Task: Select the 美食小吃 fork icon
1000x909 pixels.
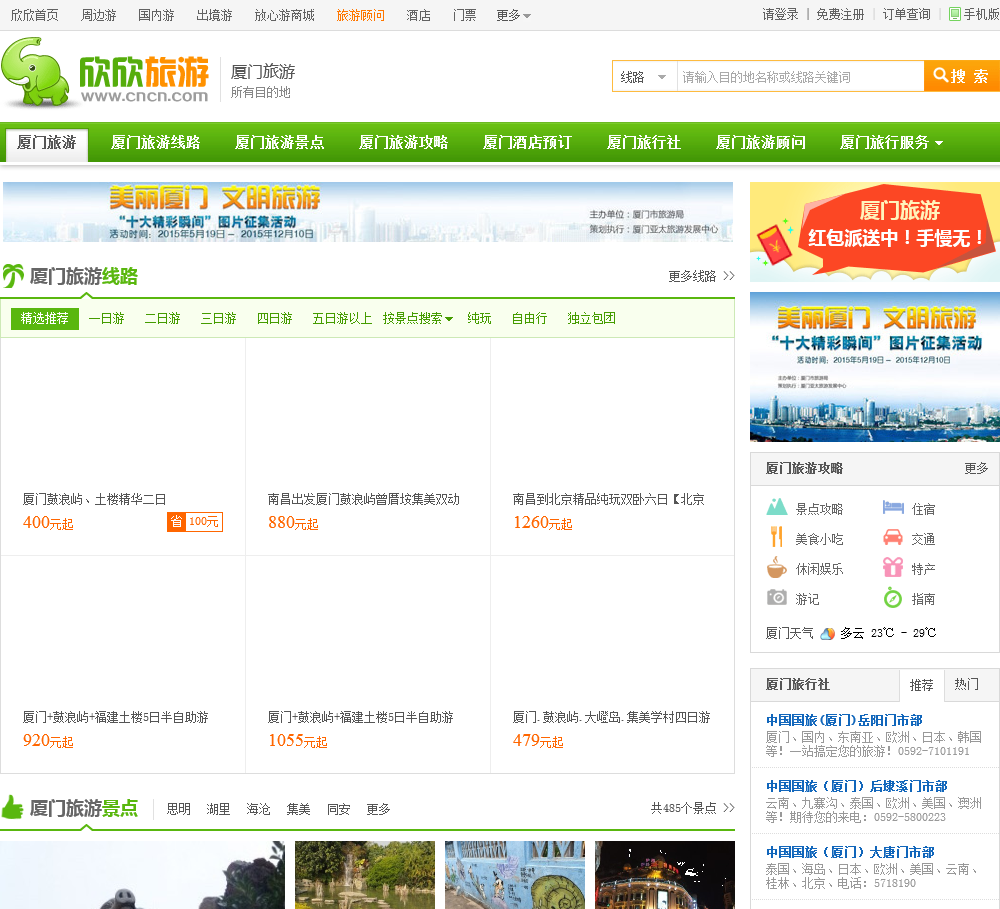Action: [776, 537]
